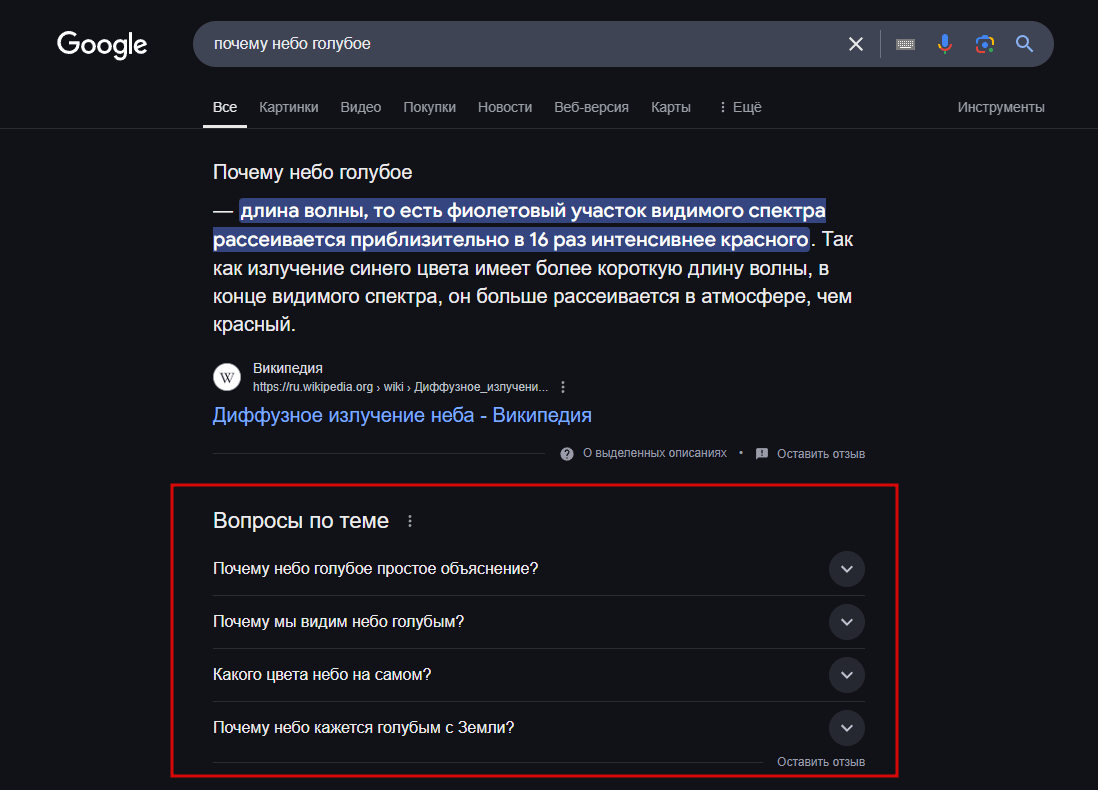Open the Ещё more menu

click(x=740, y=107)
